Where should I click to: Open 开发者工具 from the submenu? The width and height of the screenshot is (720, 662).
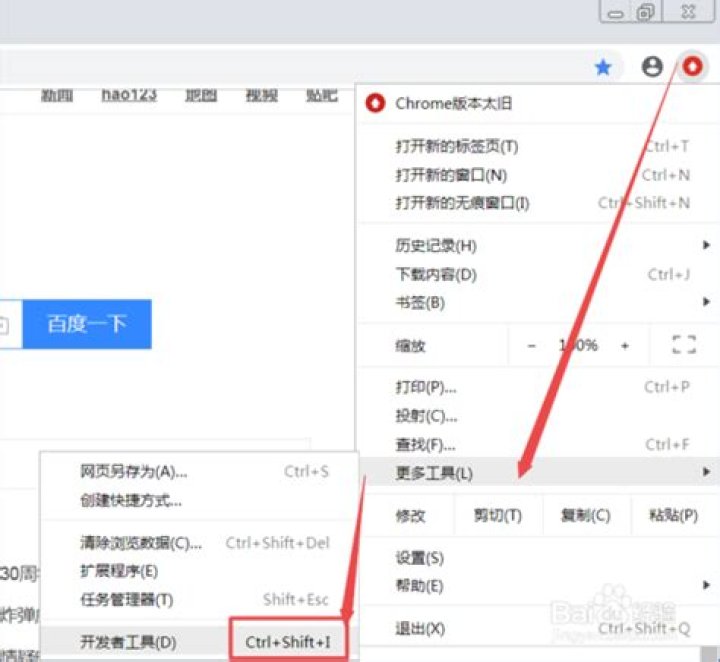click(x=128, y=641)
